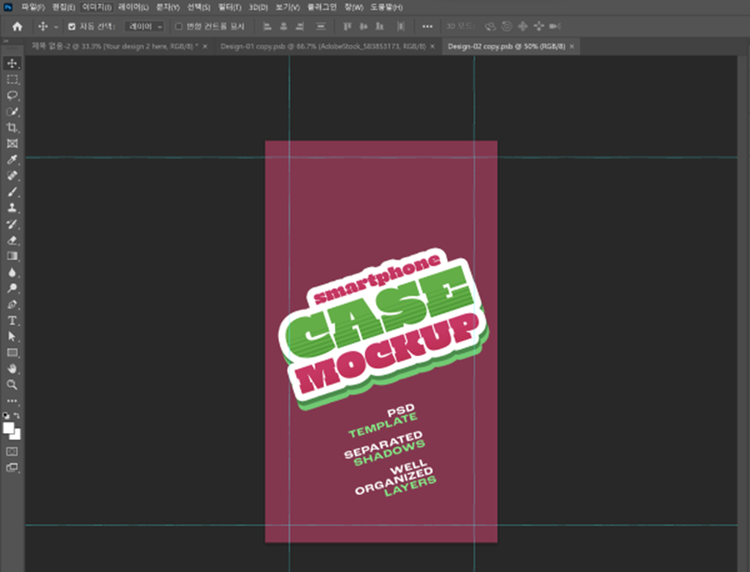The image size is (750, 572).
Task: Open the three-dots more align options
Action: point(428,26)
